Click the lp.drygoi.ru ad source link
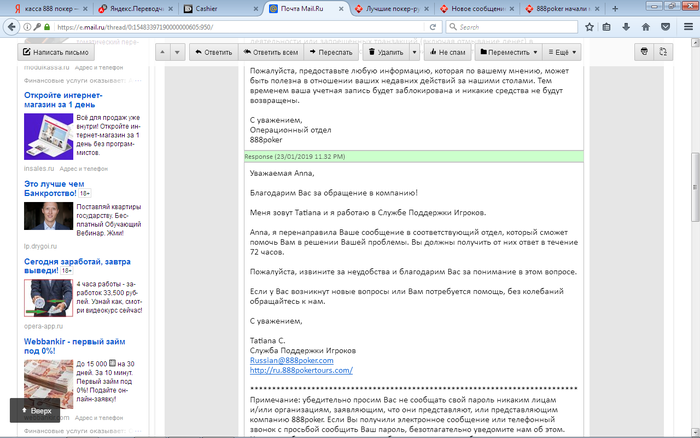This screenshot has width=700, height=438. point(41,246)
